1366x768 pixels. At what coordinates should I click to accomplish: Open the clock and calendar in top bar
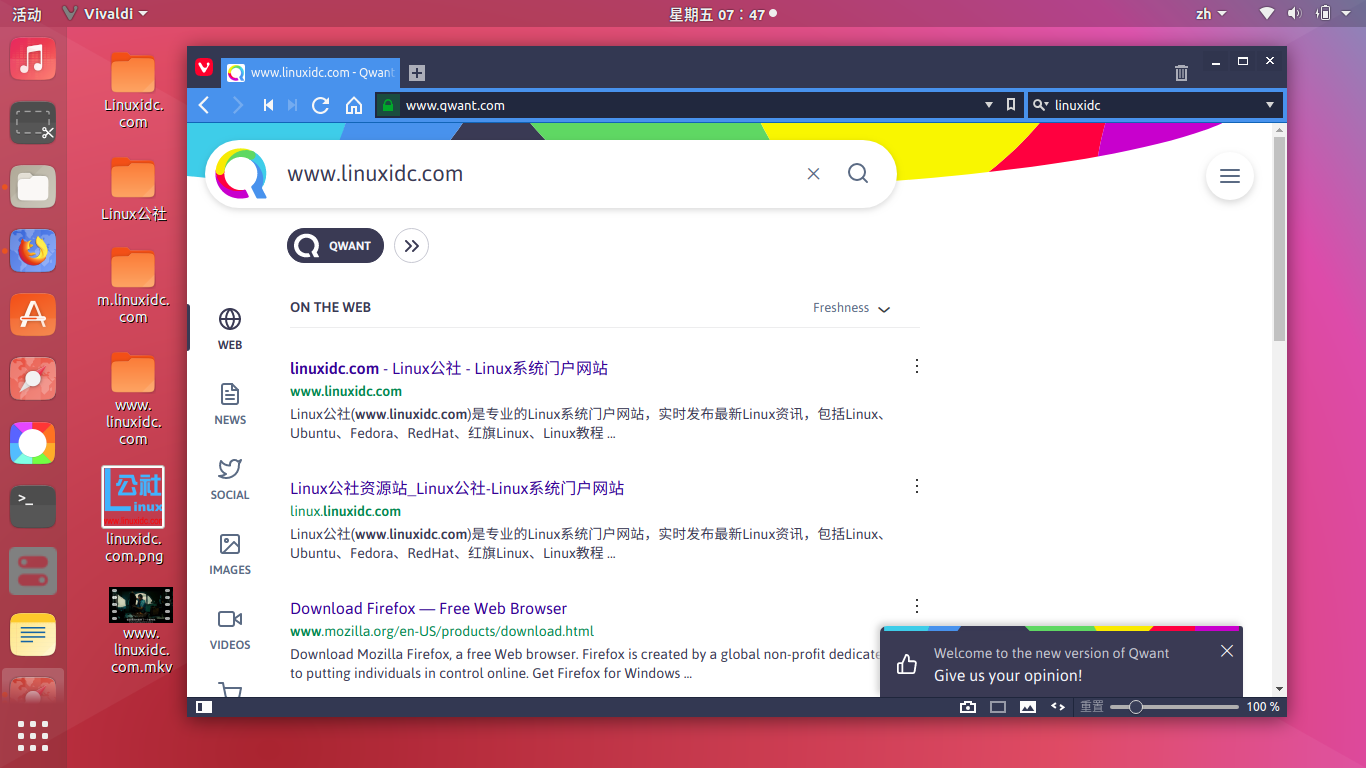pos(722,14)
